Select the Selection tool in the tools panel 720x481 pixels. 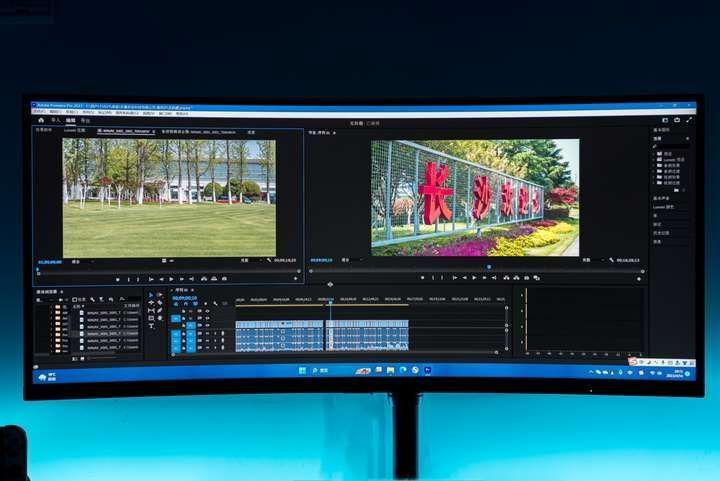click(151, 295)
